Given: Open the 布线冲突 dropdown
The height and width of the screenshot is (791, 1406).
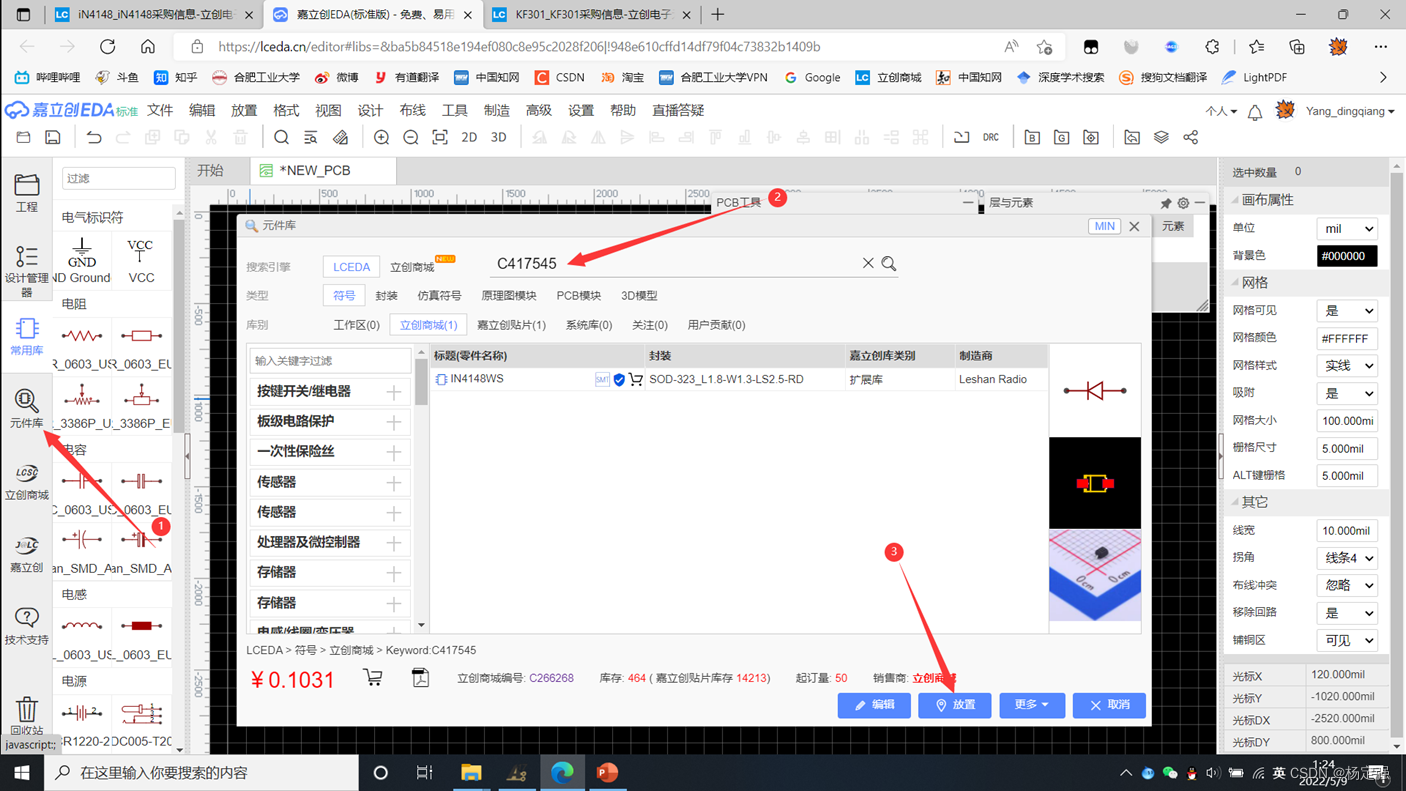Looking at the screenshot, I should tap(1347, 585).
